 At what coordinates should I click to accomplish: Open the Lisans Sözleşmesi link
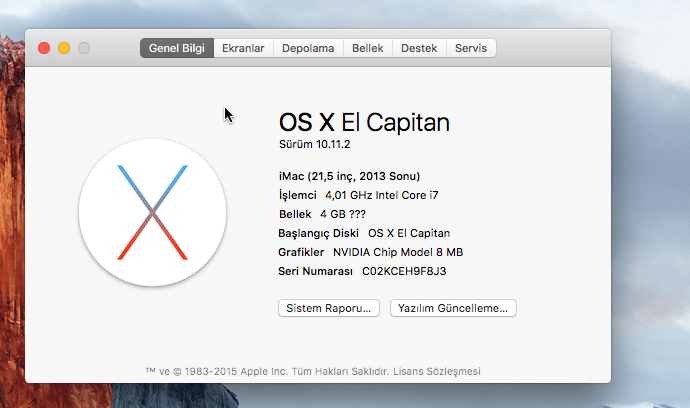pyautogui.click(x=437, y=371)
